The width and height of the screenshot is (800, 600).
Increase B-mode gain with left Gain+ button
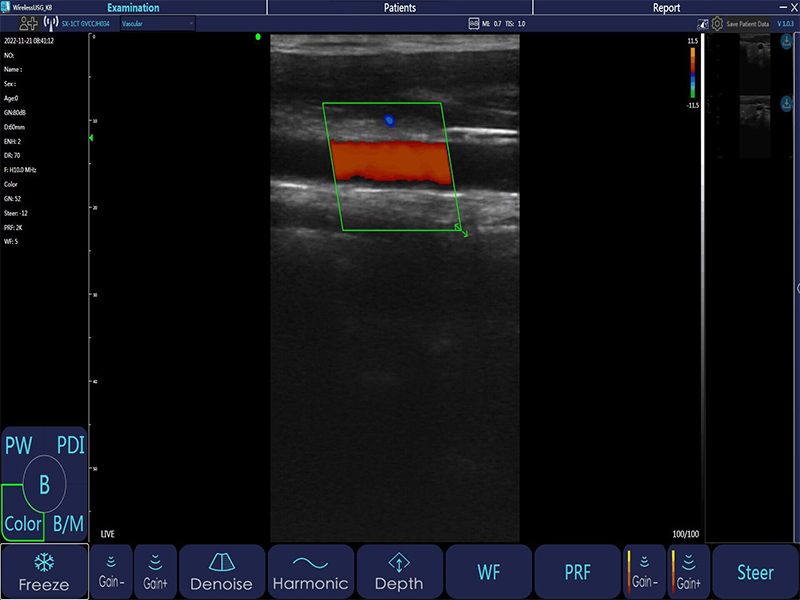pos(155,572)
